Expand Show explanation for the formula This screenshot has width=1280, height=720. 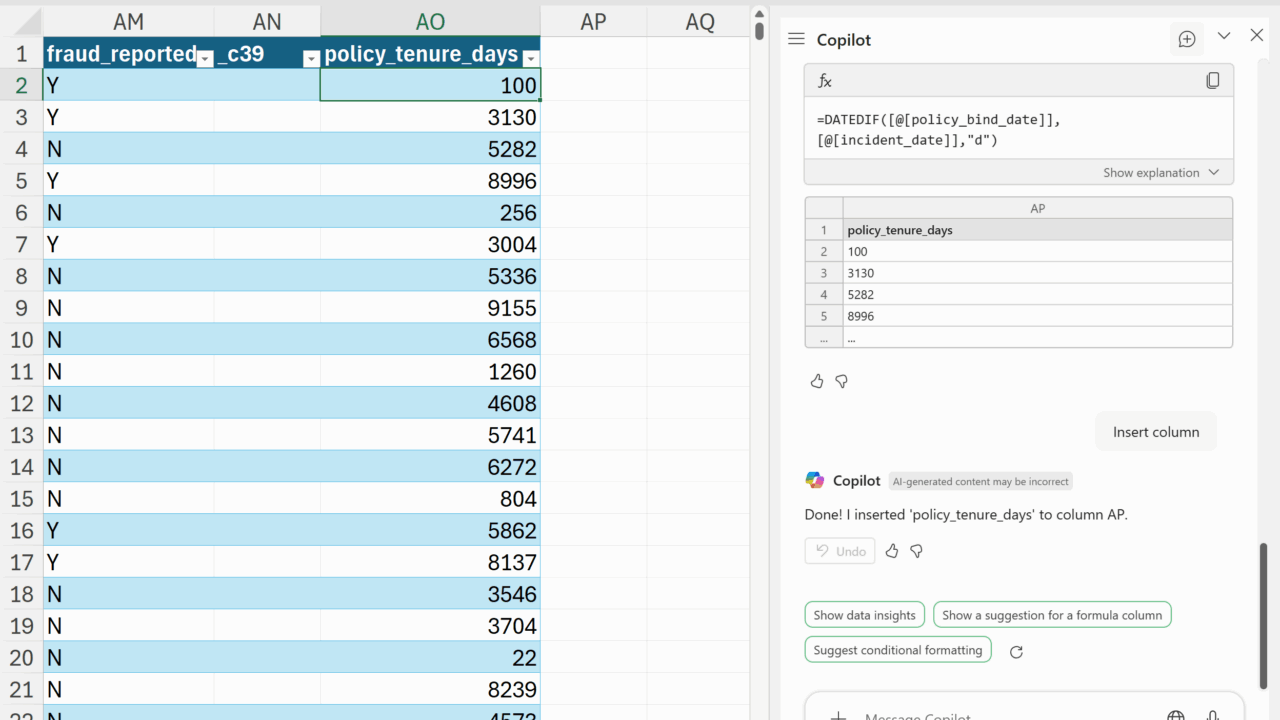click(x=1161, y=172)
